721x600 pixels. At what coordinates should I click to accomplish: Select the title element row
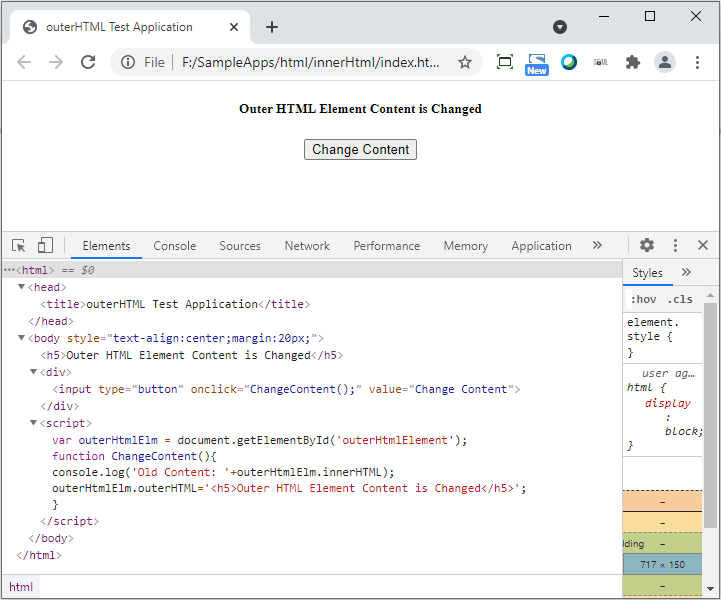coord(312,304)
